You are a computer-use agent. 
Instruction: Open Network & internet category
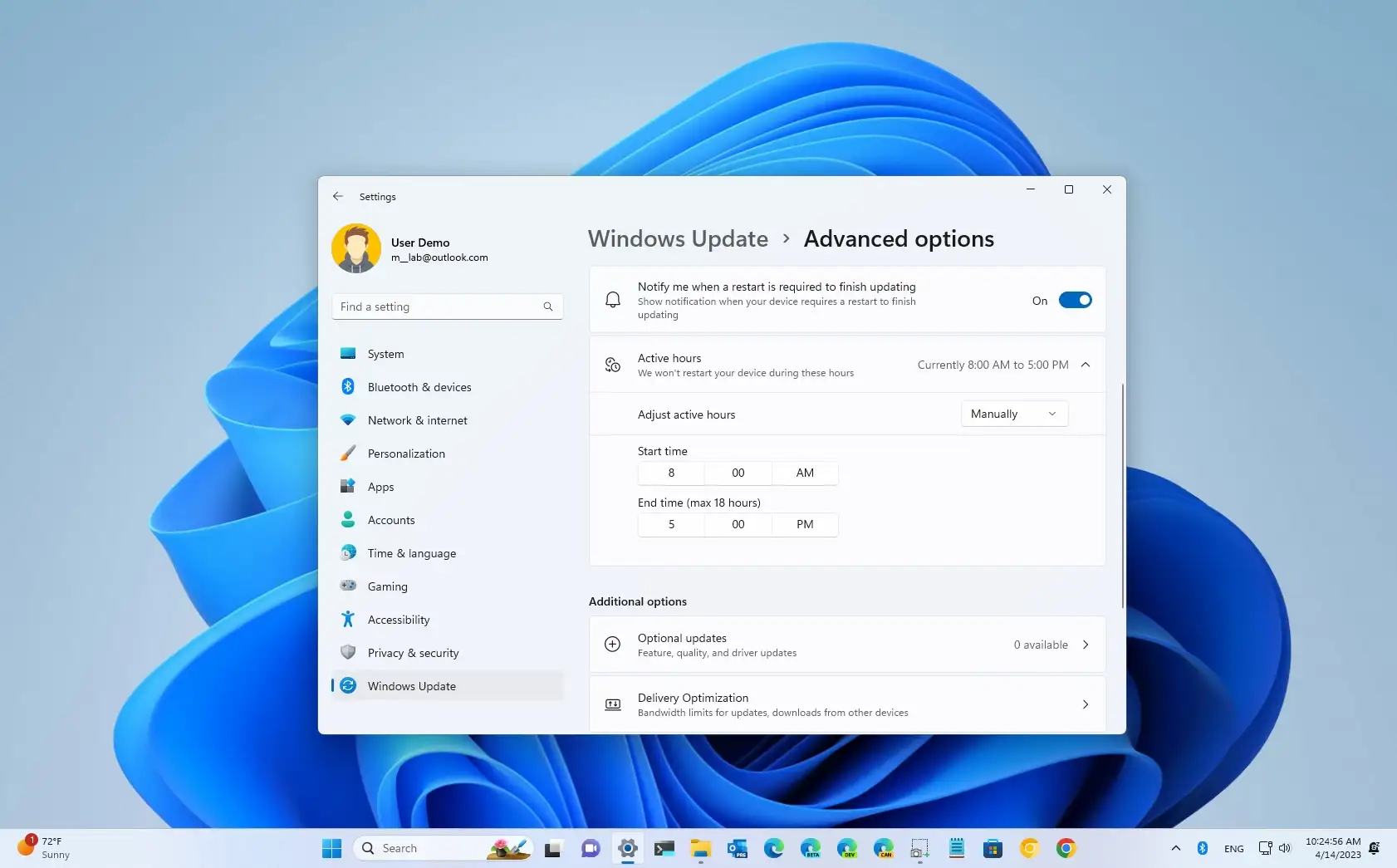[x=447, y=420]
